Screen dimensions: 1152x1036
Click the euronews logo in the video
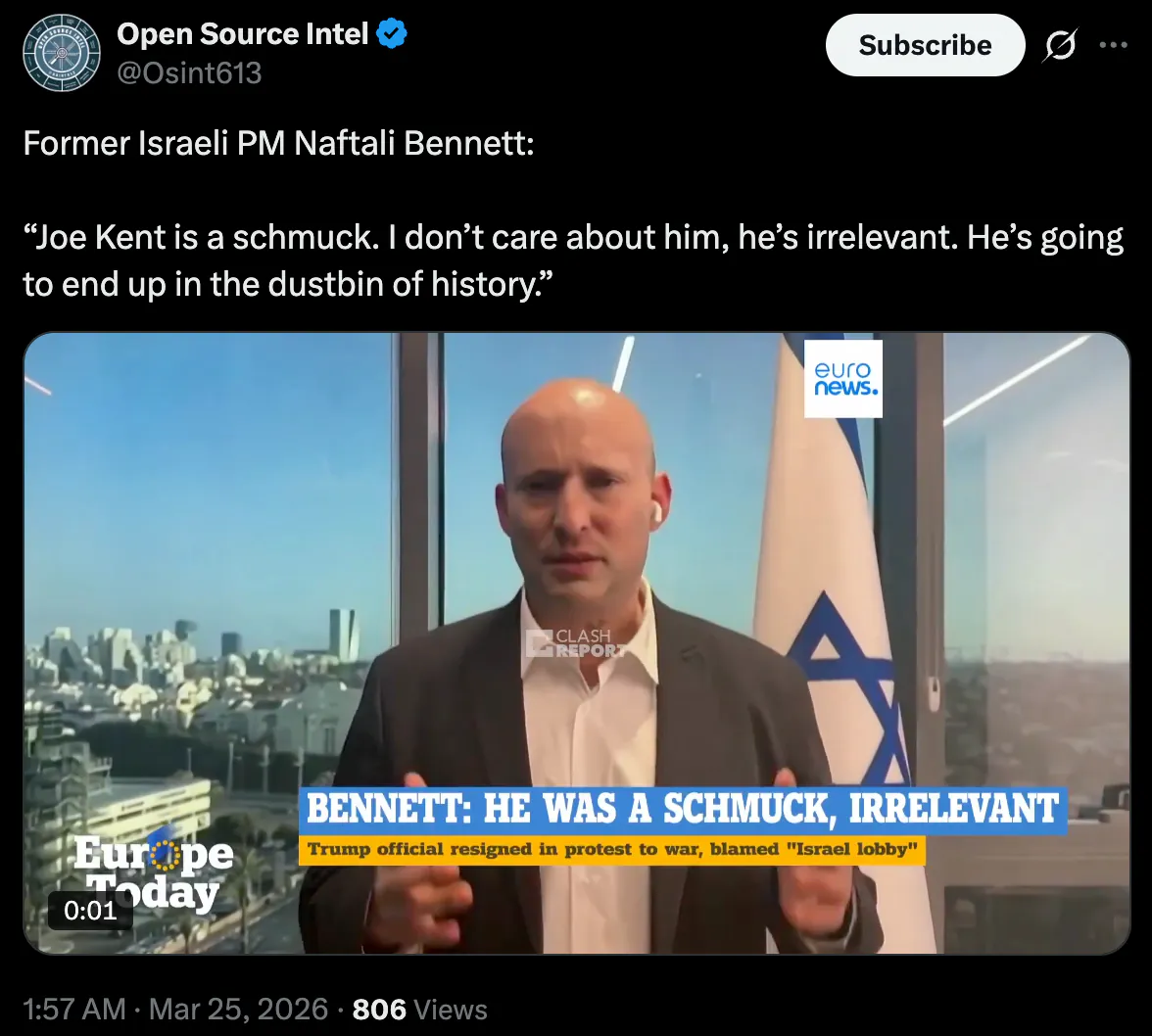[843, 378]
